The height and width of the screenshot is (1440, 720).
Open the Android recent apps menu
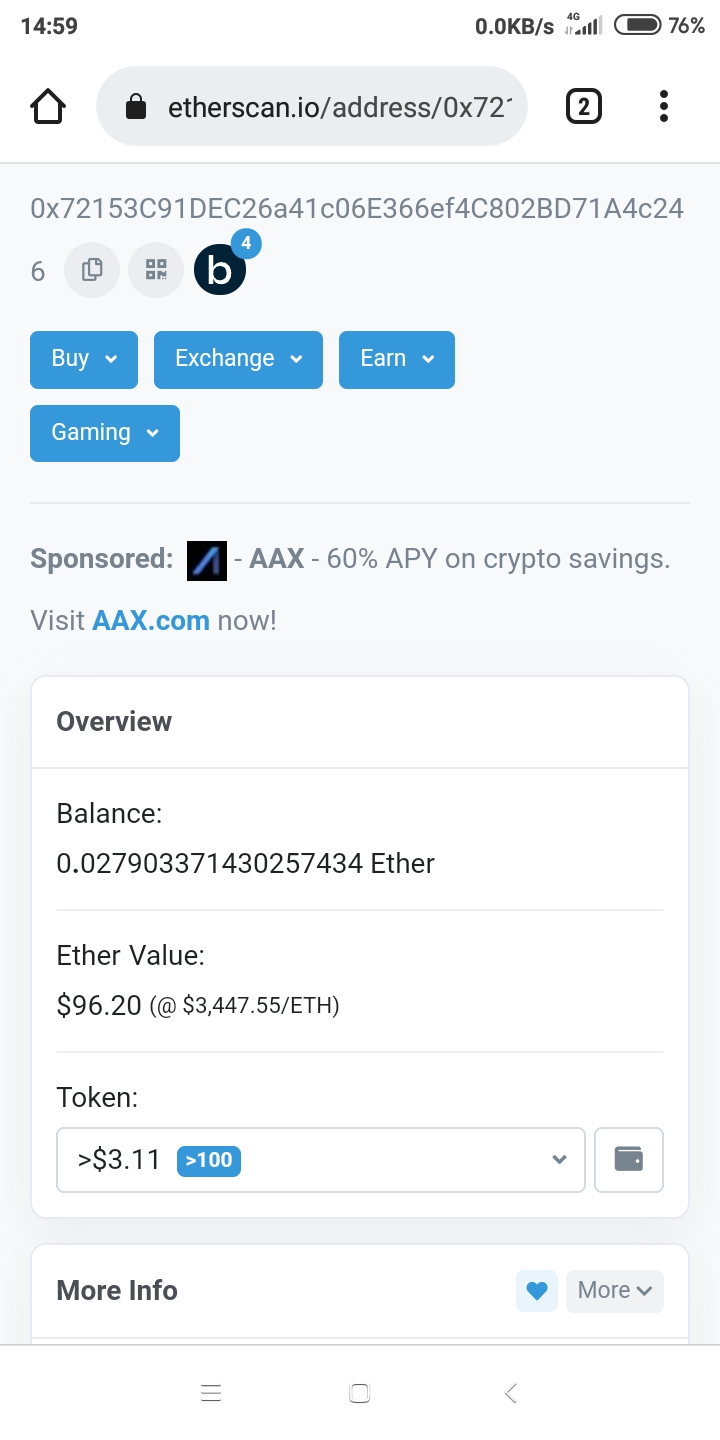[x=211, y=1393]
